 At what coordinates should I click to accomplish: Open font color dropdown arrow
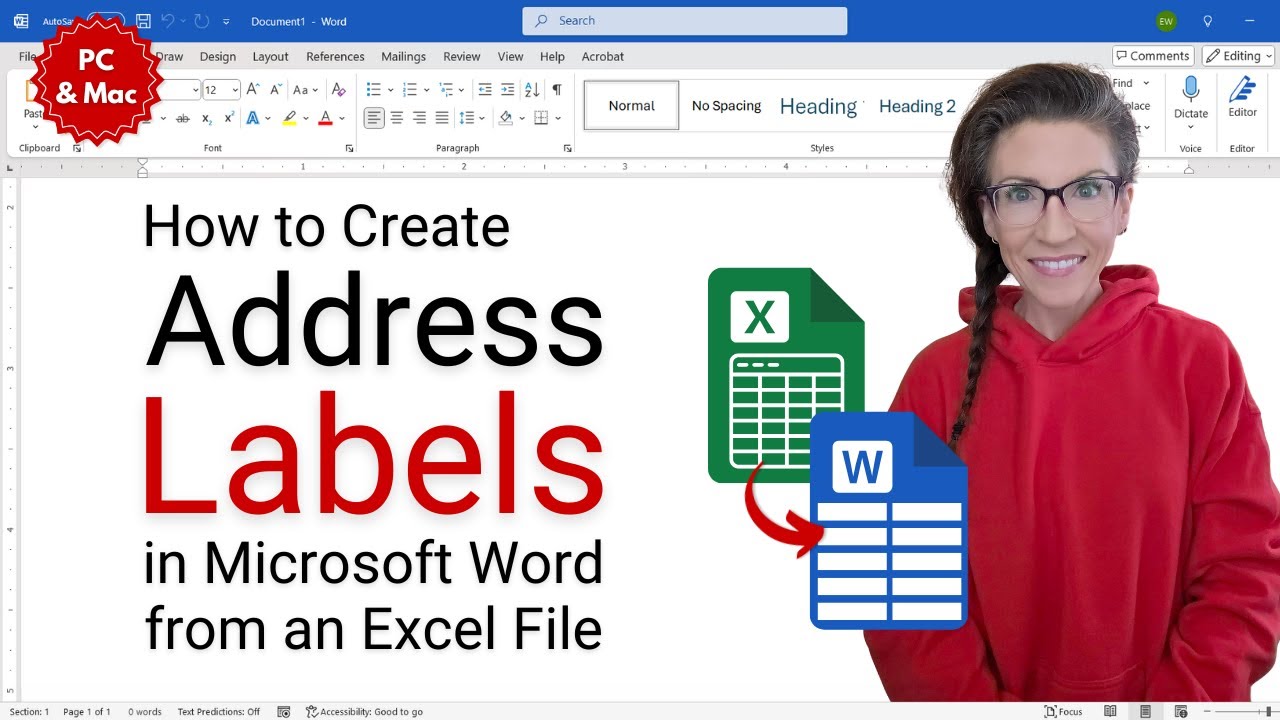341,118
